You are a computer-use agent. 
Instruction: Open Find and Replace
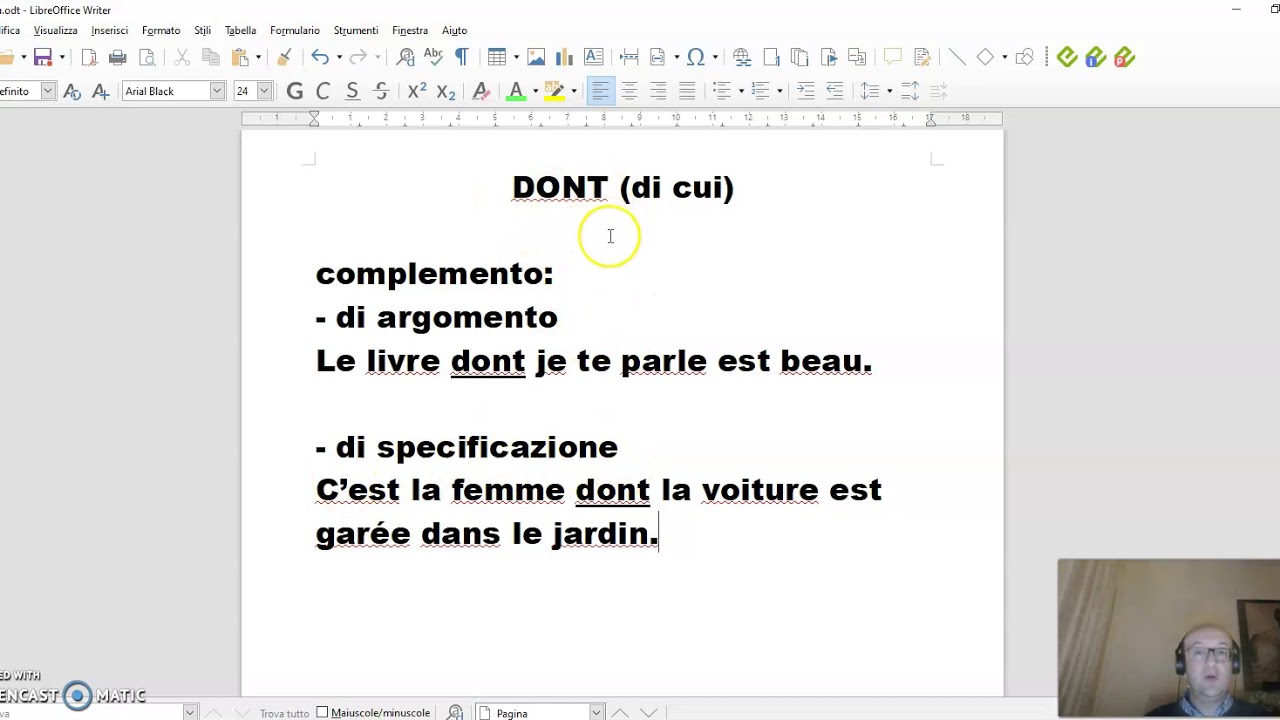pos(405,57)
